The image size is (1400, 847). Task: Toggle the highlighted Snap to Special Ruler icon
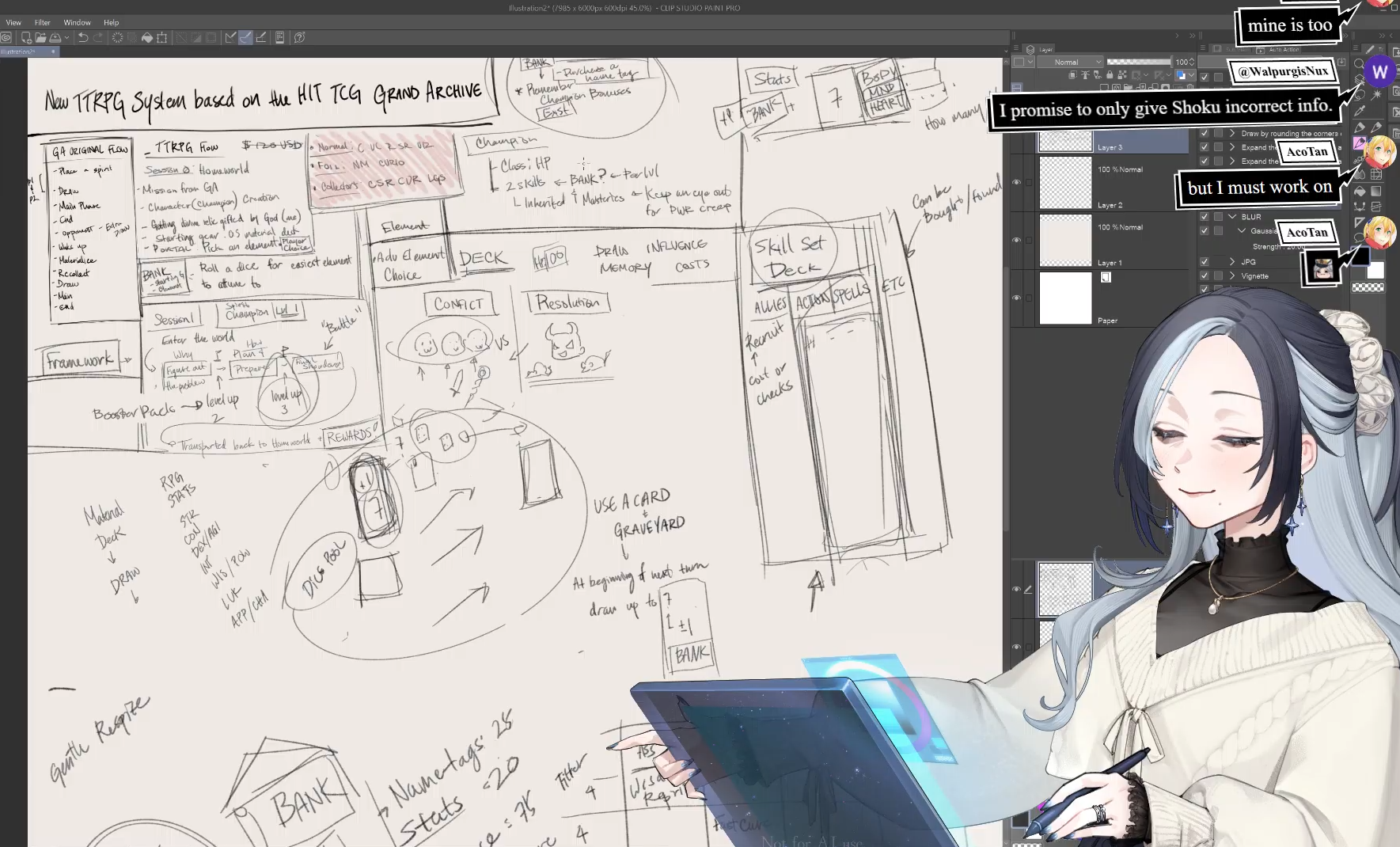click(245, 37)
